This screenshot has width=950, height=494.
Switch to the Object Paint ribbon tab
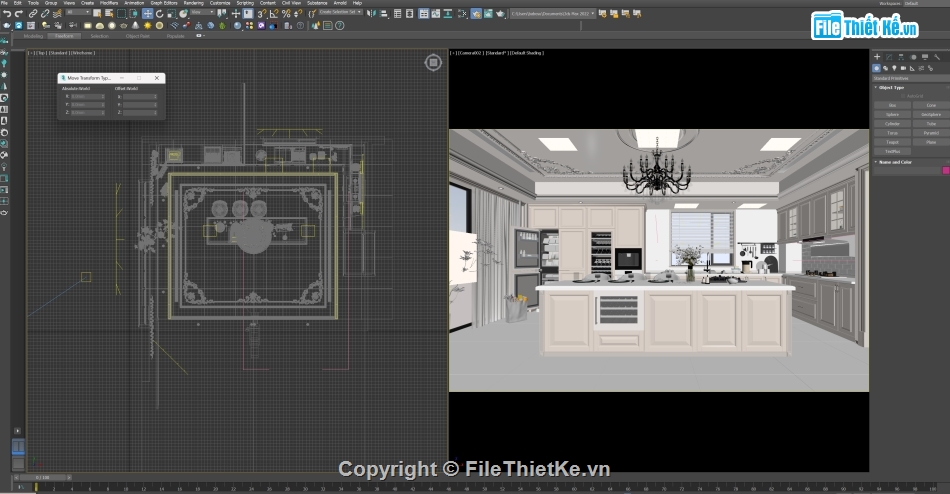click(x=138, y=36)
